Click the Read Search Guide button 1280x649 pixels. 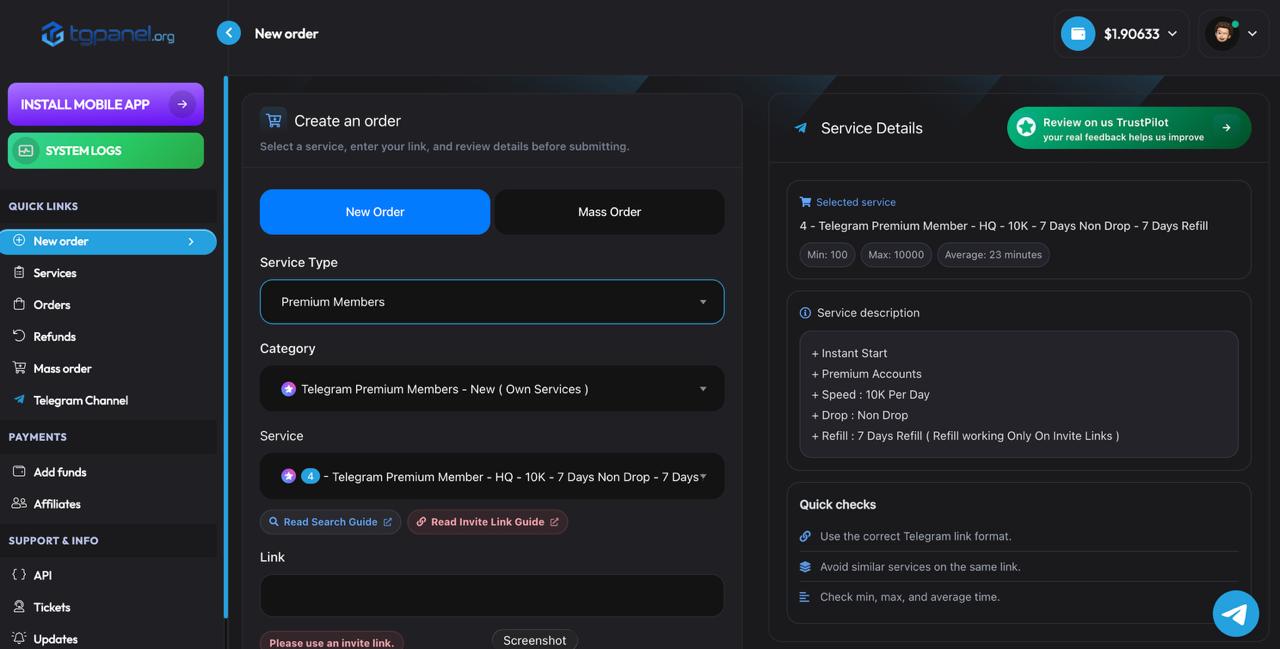(x=331, y=522)
